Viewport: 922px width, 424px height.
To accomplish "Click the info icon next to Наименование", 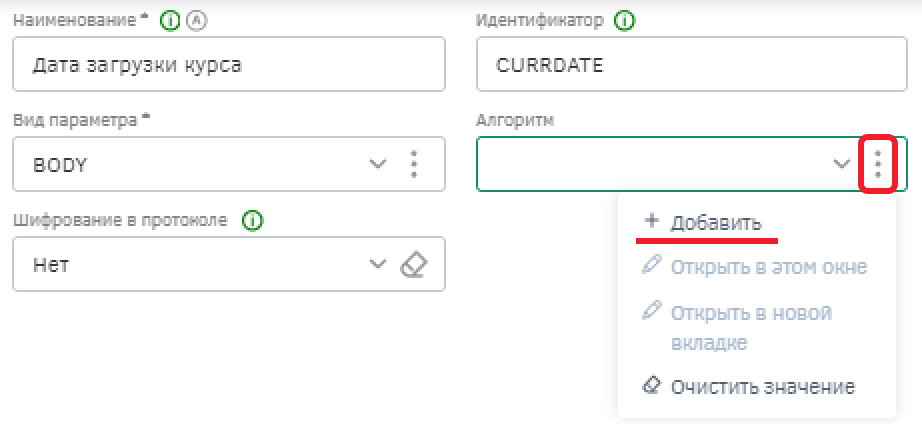I will tap(169, 22).
